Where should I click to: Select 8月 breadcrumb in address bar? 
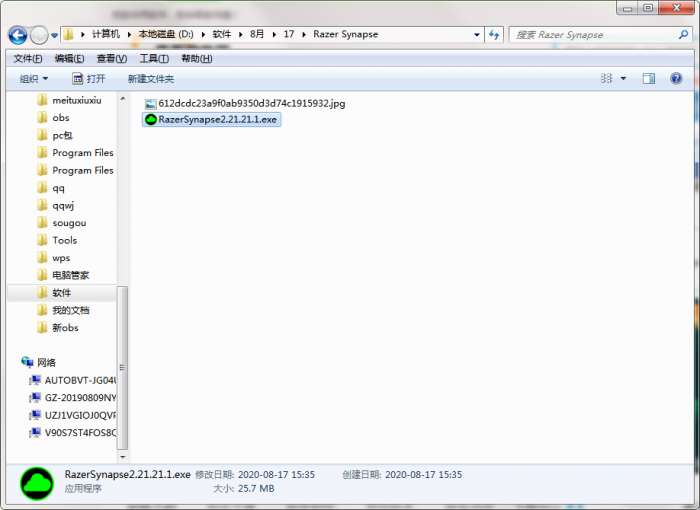coord(257,34)
